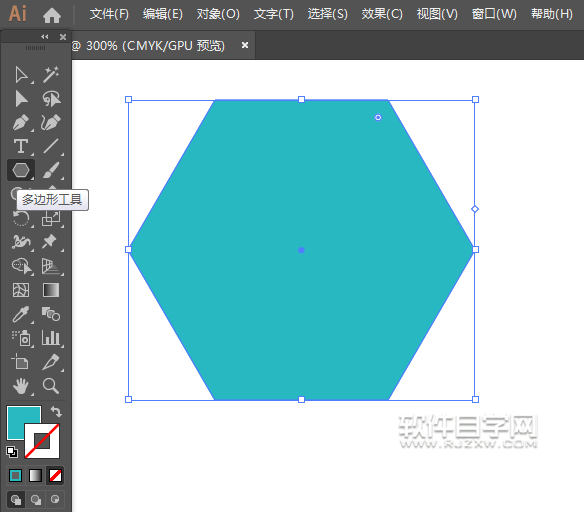This screenshot has height=512, width=584.
Task: Set paint mode to None
Action: [55, 476]
